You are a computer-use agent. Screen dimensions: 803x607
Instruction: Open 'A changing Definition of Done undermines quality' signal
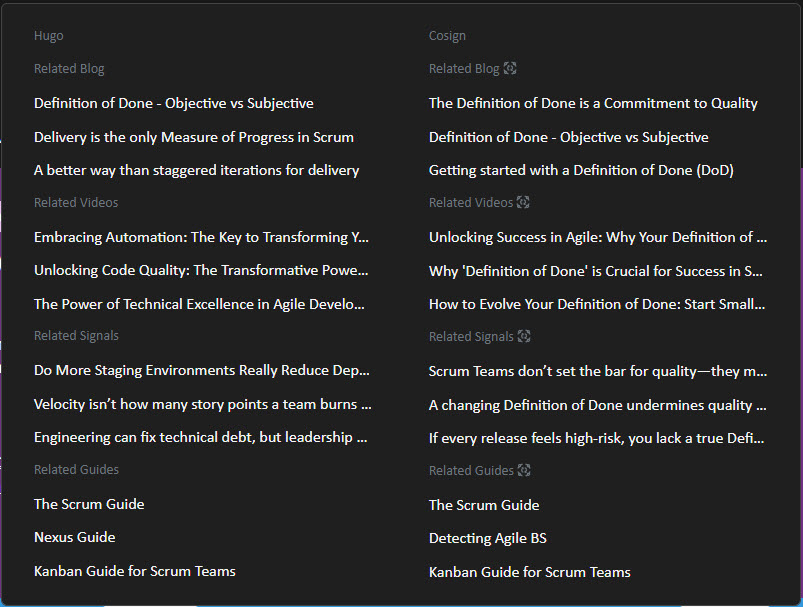tap(598, 405)
